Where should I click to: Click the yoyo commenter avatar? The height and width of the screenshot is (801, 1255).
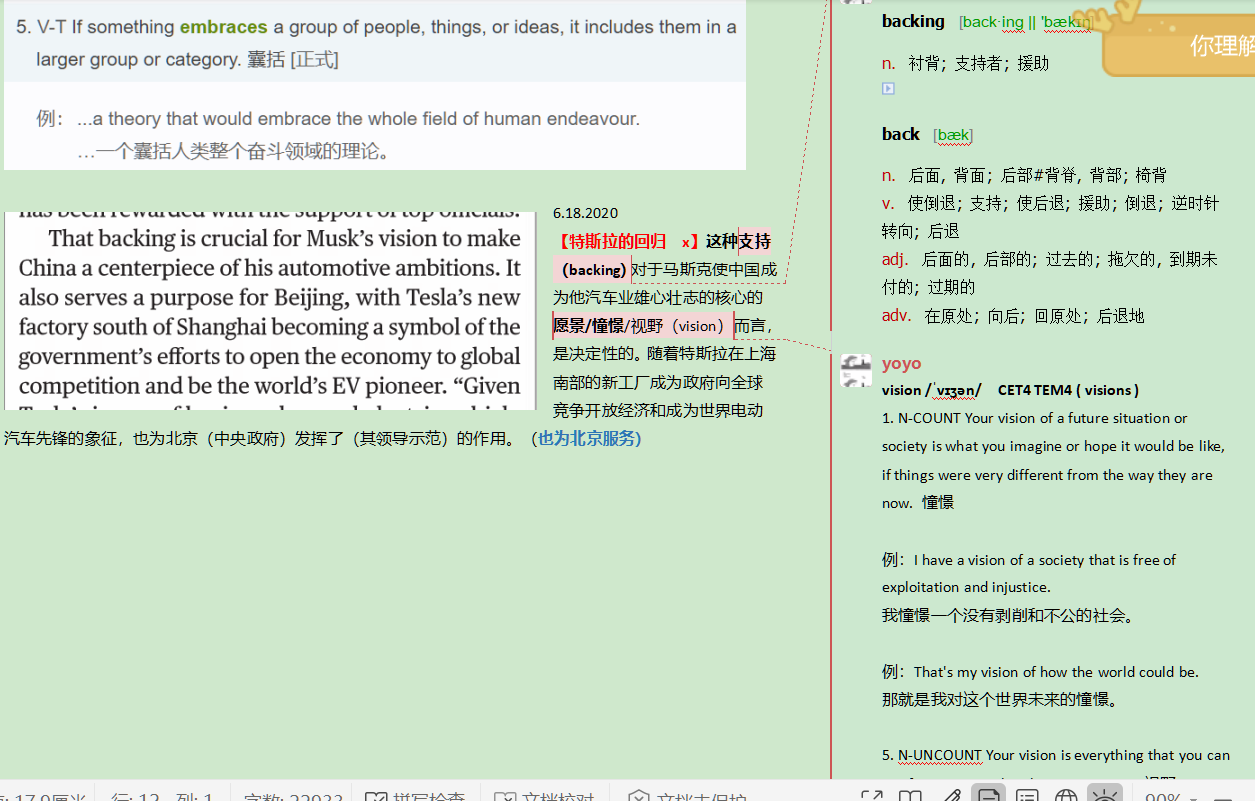pos(856,370)
